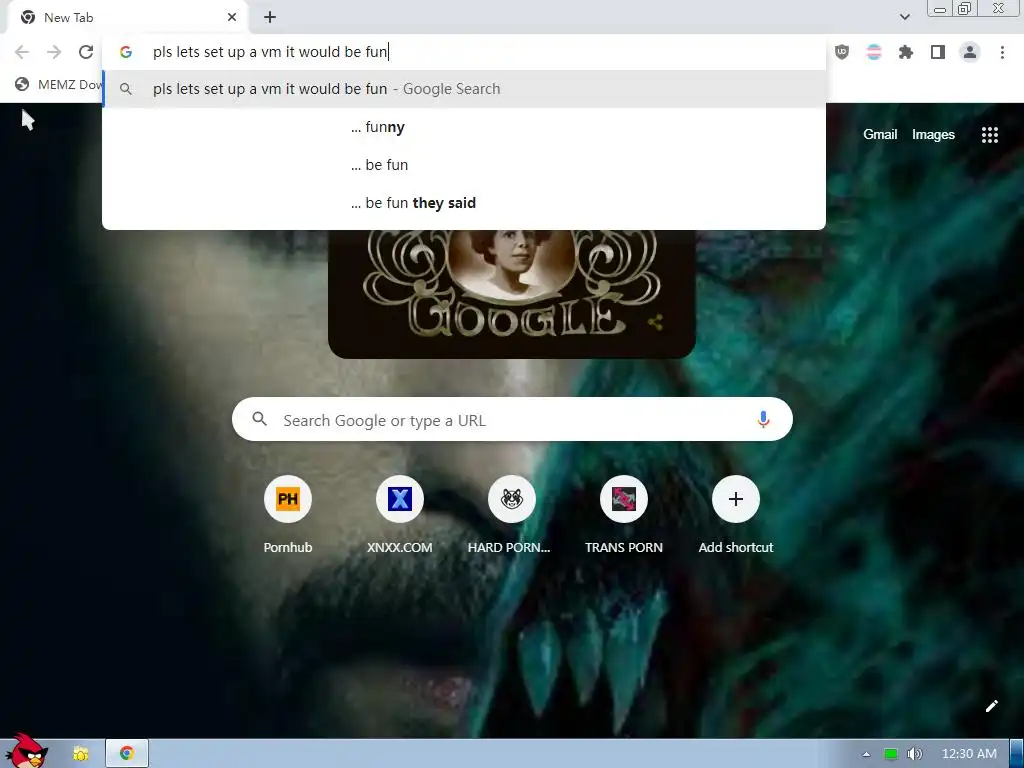Click the browser forward arrow

click(54, 52)
